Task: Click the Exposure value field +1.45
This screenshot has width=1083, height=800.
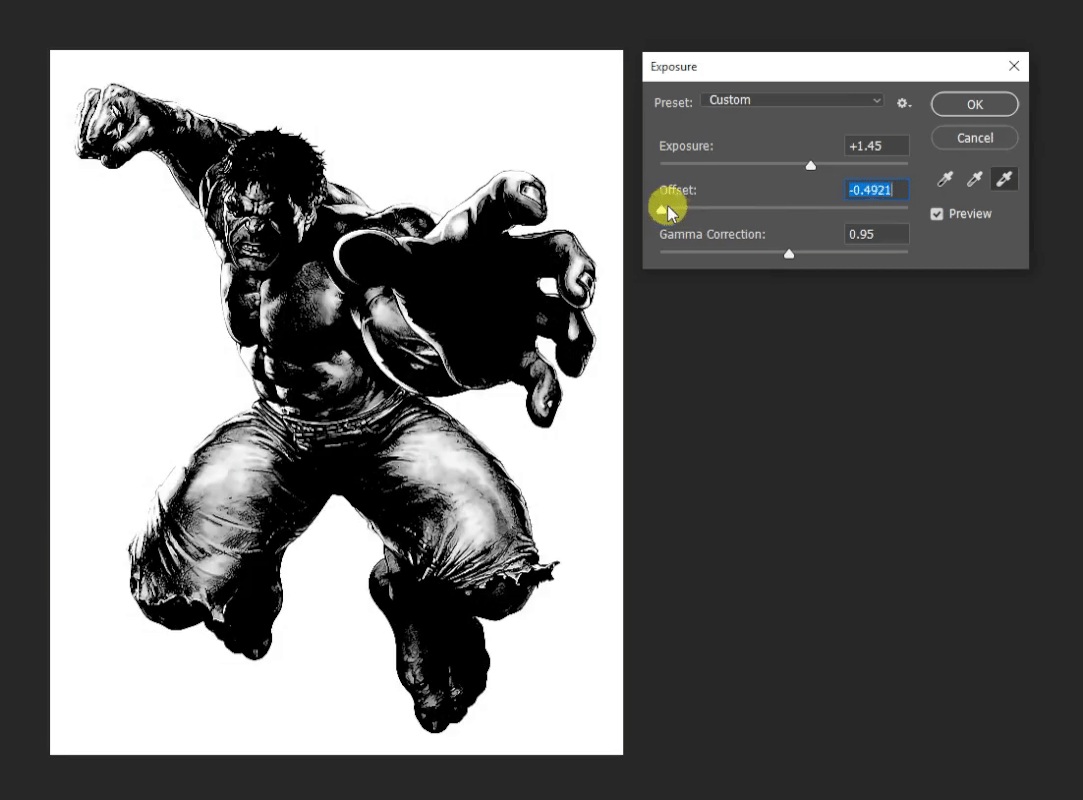Action: 876,146
